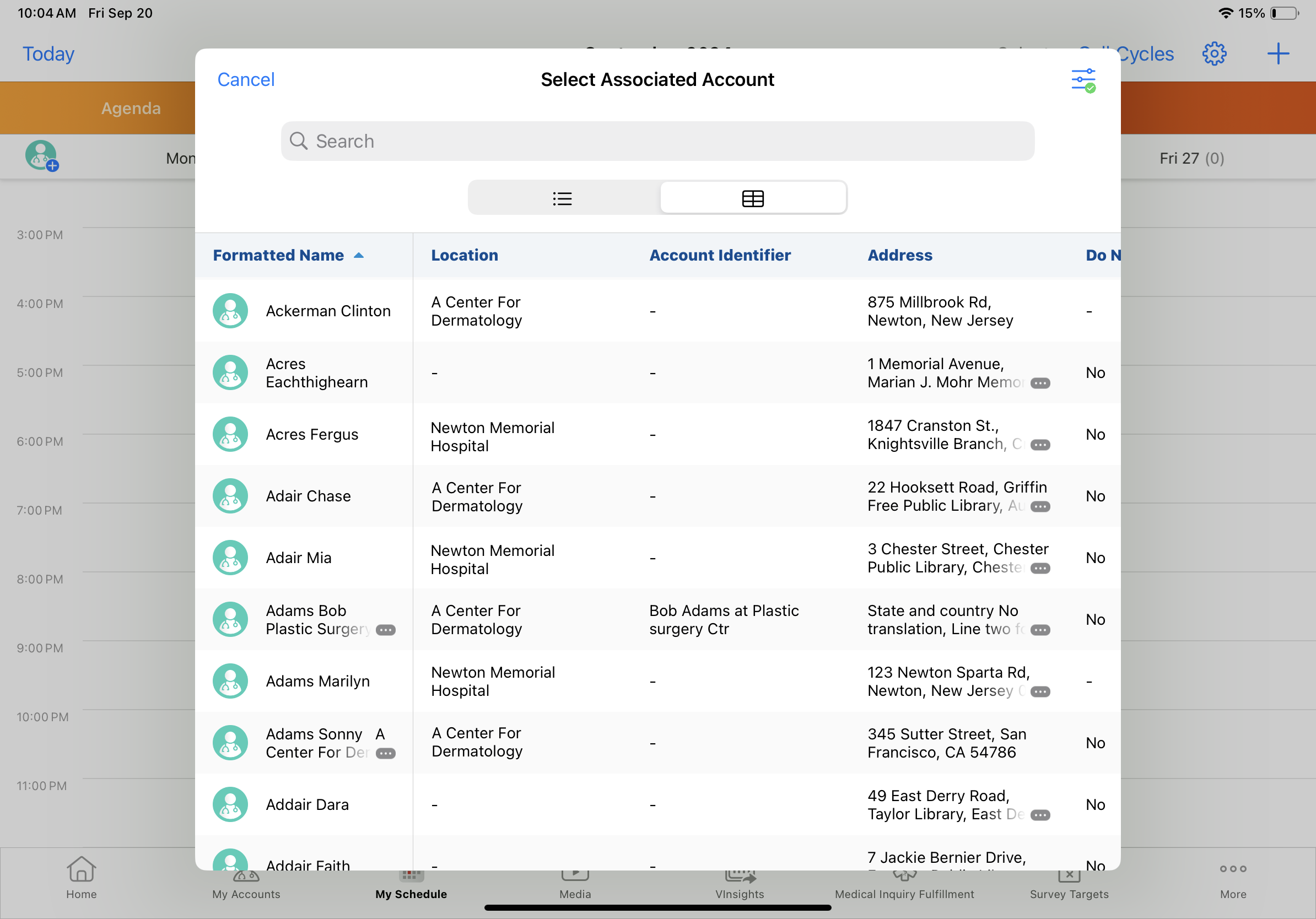
Task: Tap the magnifying glass search icon
Action: [299, 141]
